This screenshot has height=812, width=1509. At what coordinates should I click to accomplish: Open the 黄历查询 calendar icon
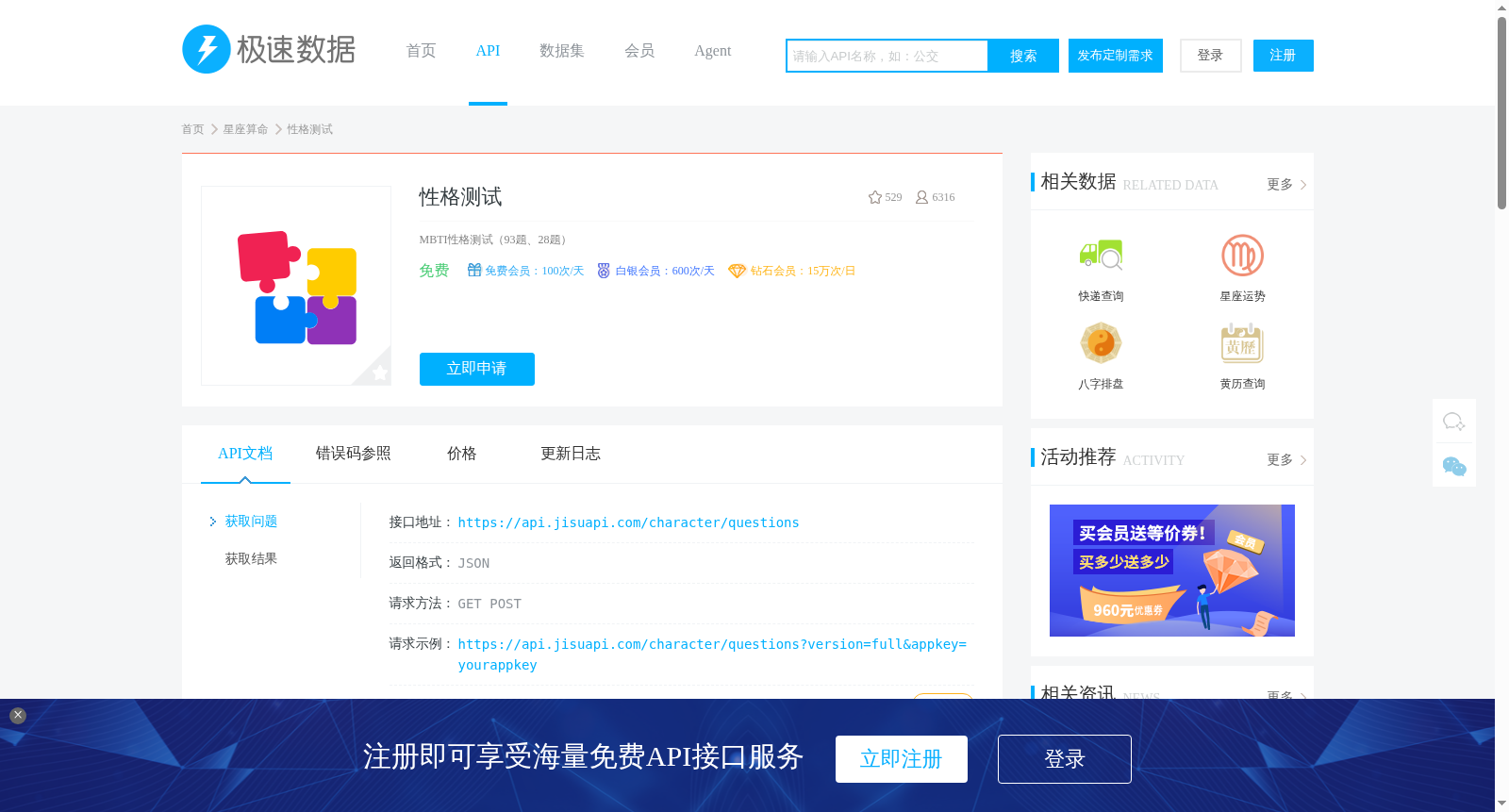1242,343
